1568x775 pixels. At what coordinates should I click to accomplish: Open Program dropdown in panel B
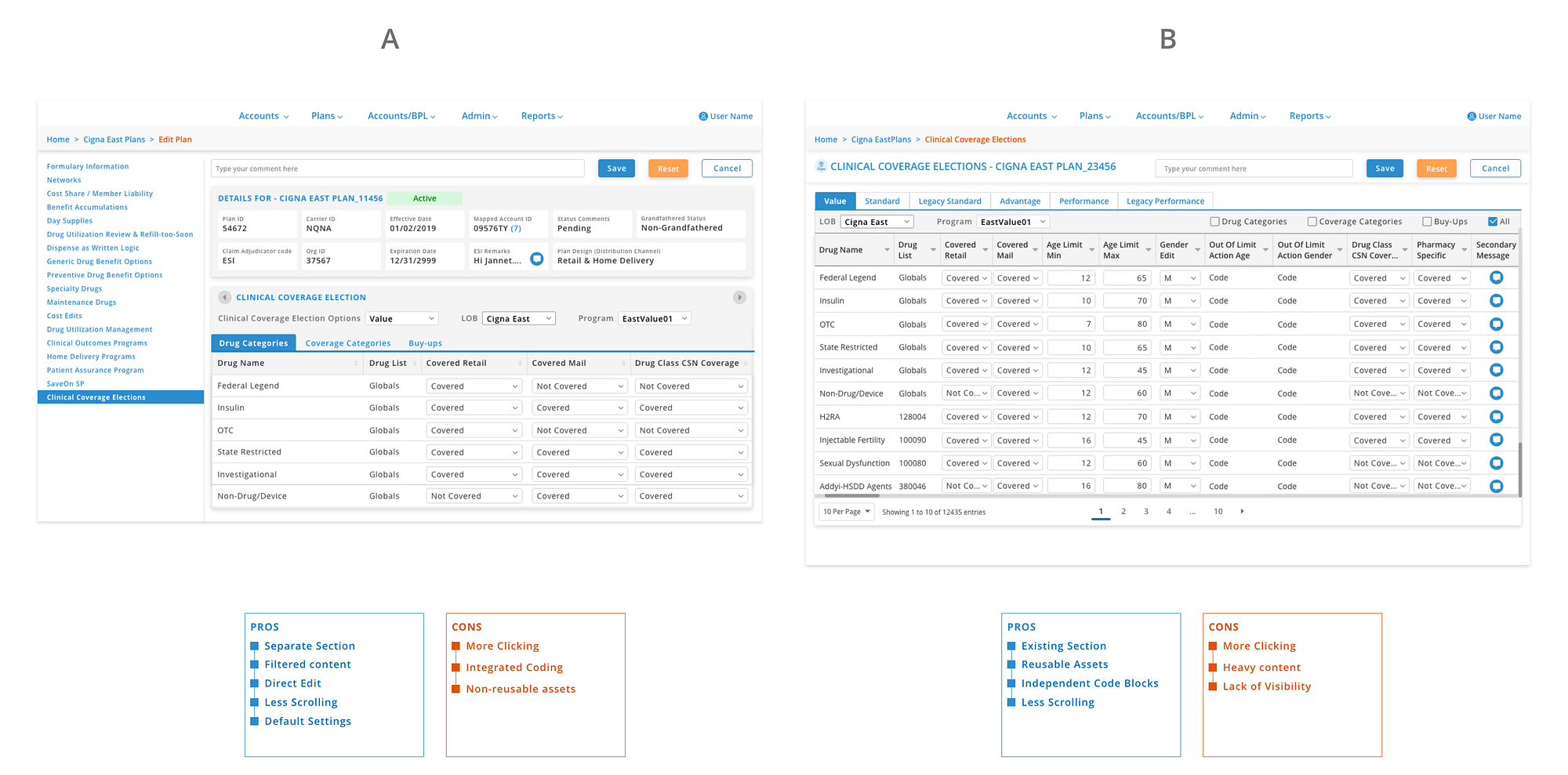coord(1013,222)
